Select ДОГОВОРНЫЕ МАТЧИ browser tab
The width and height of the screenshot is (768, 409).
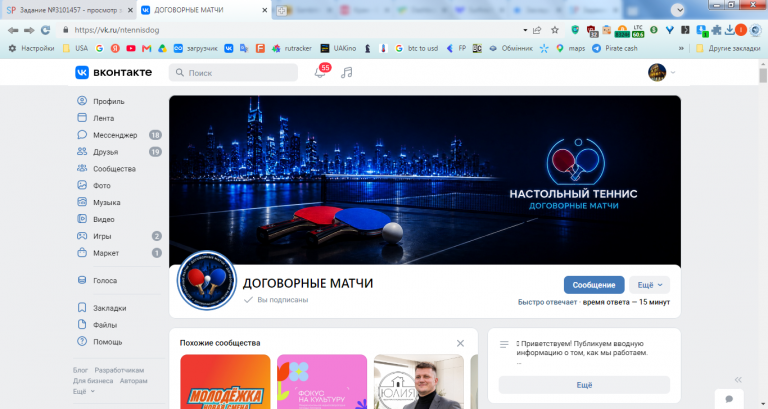pos(203,10)
